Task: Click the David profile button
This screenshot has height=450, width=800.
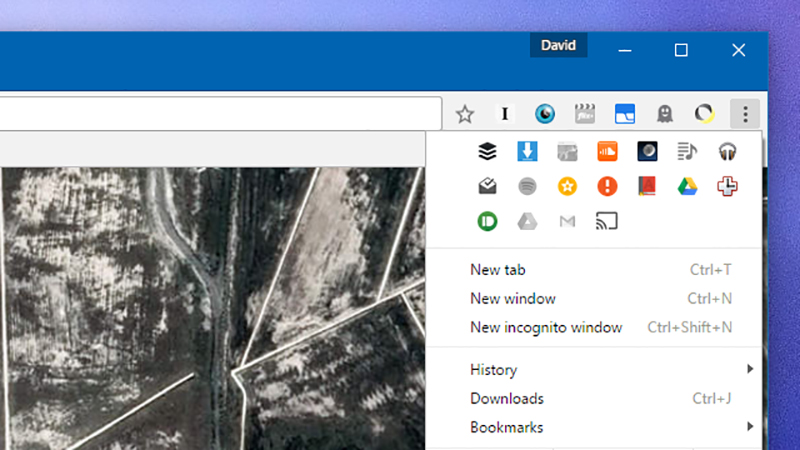Action: [x=558, y=45]
